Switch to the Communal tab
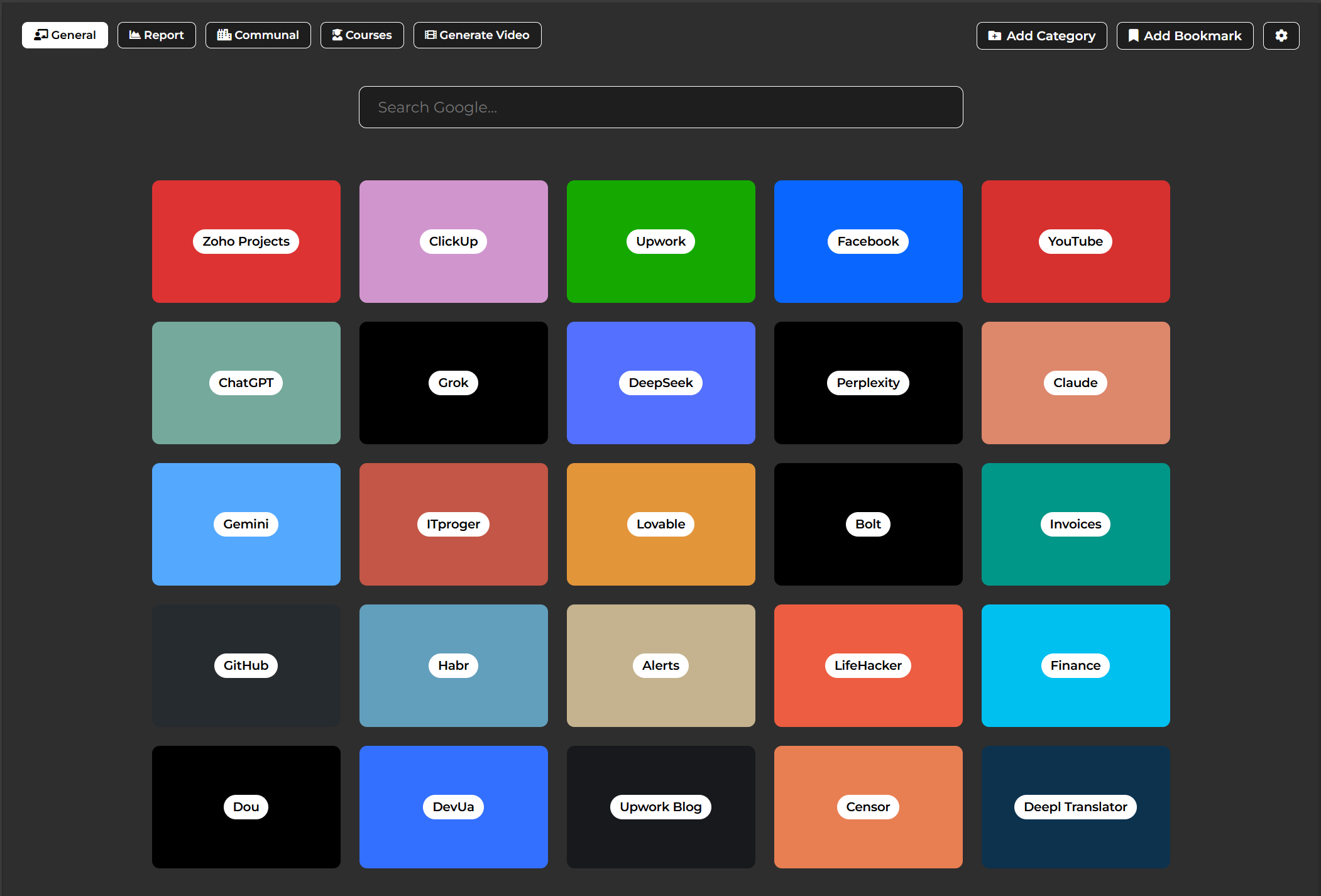This screenshot has height=896, width=1321. click(x=258, y=35)
